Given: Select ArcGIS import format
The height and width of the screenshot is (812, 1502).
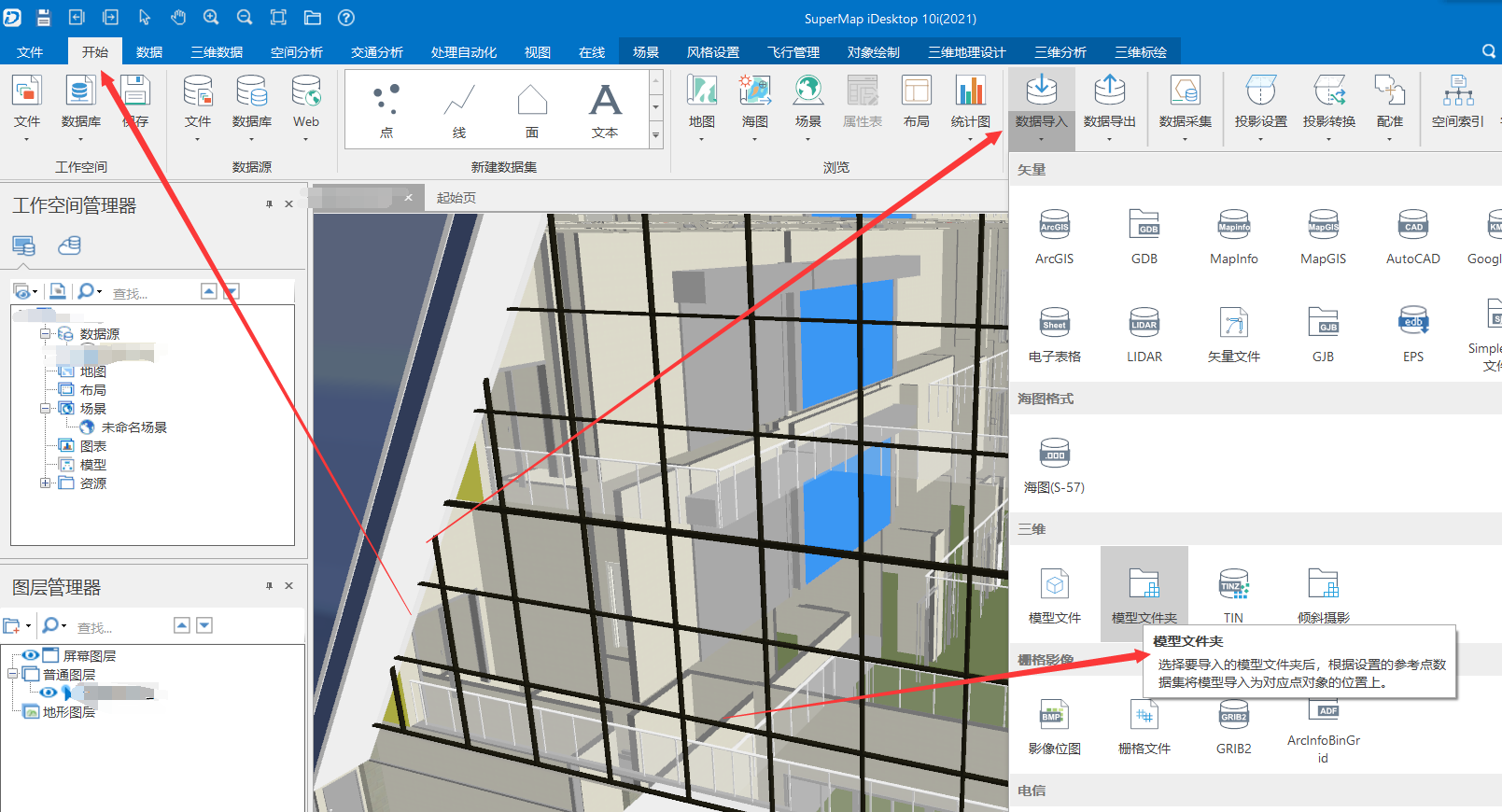Looking at the screenshot, I should pyautogui.click(x=1054, y=237).
